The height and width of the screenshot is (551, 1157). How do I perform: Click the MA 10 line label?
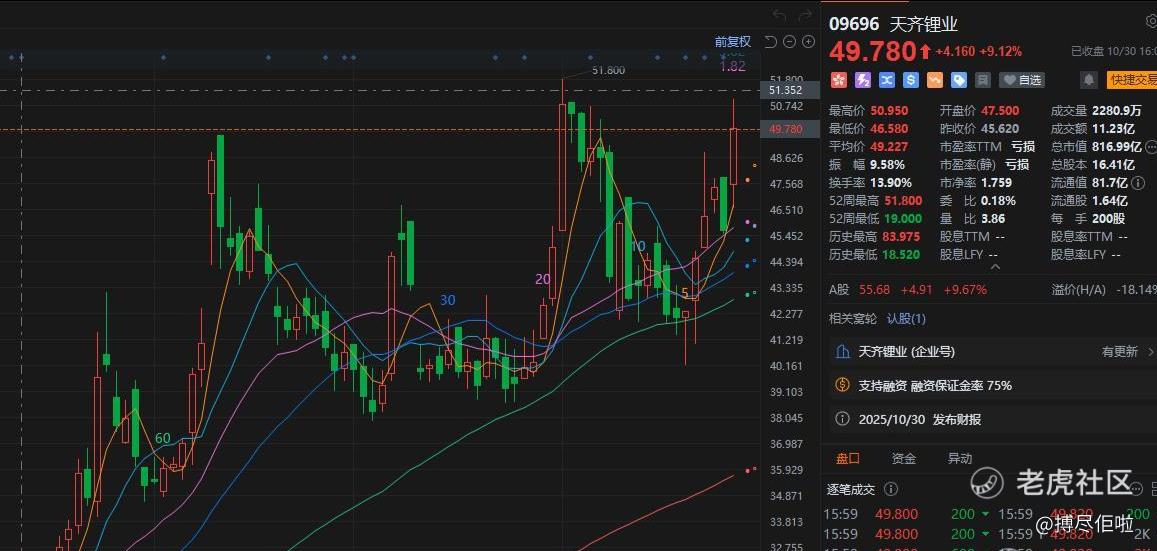tap(638, 246)
